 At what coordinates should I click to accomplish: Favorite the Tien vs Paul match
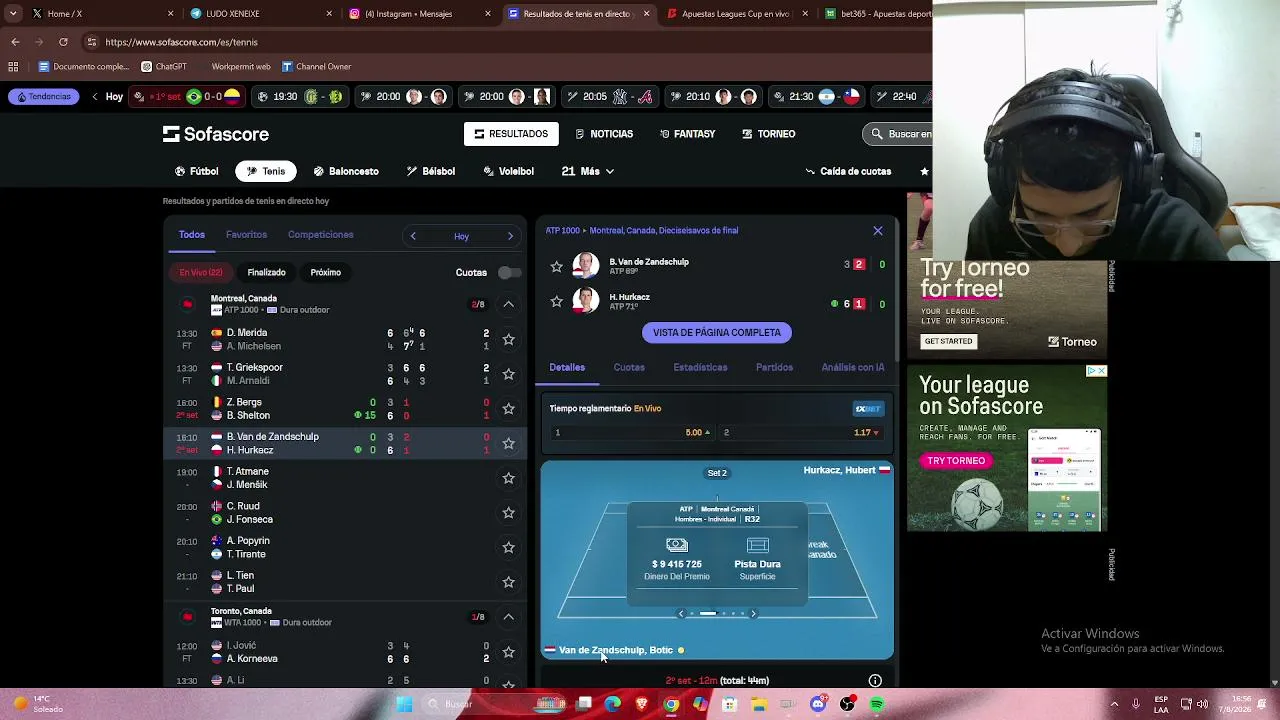point(508,582)
